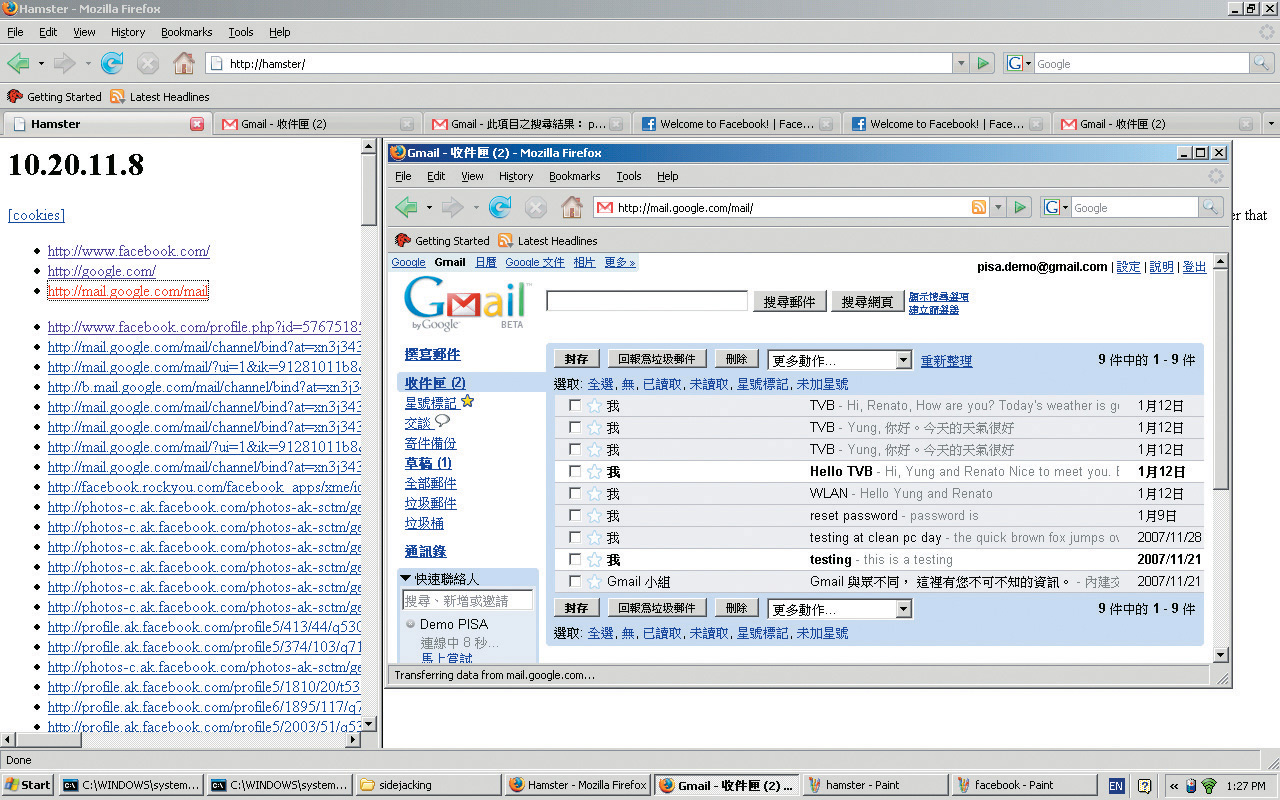This screenshot has width=1280, height=800.
Task: Open the URL history dropdown in the outer address bar
Action: 961,63
